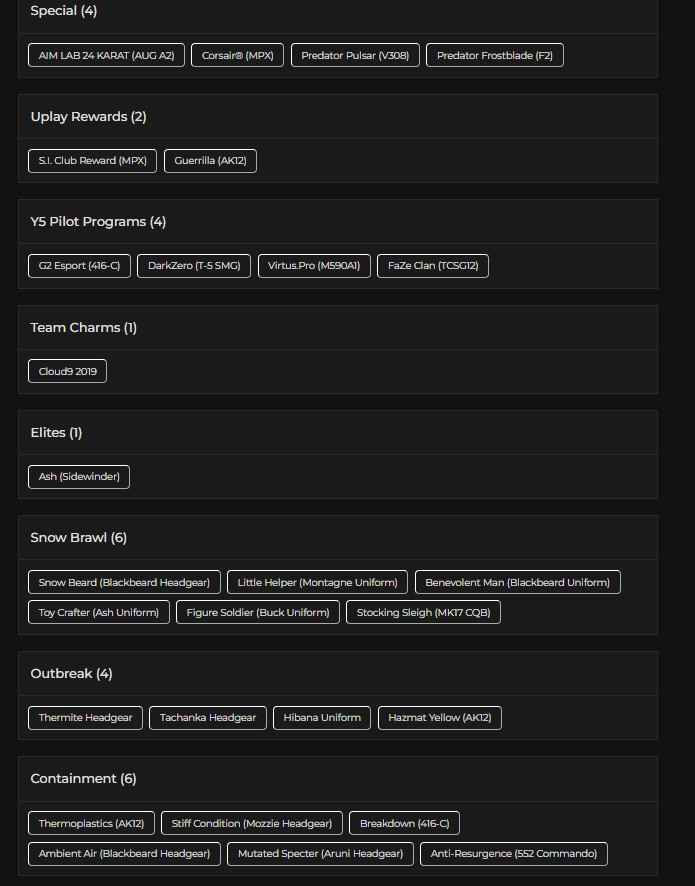Image resolution: width=695 pixels, height=886 pixels.
Task: Pick Stocking Sleigh (MK17 CQB) tag
Action: tap(423, 612)
